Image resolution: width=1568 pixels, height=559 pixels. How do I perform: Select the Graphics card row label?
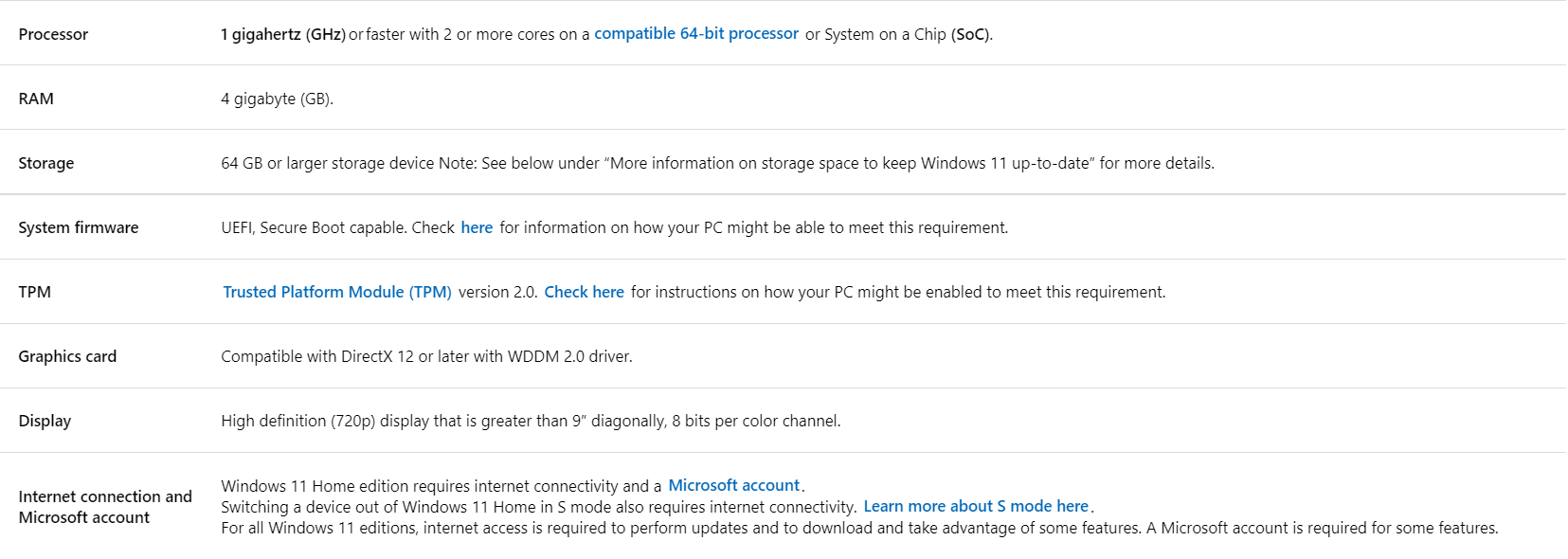tap(67, 356)
